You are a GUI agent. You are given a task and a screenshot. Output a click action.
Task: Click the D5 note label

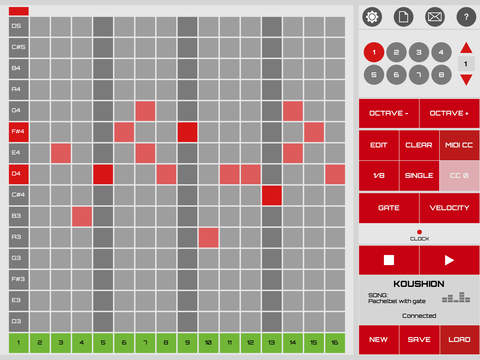pyautogui.click(x=18, y=26)
